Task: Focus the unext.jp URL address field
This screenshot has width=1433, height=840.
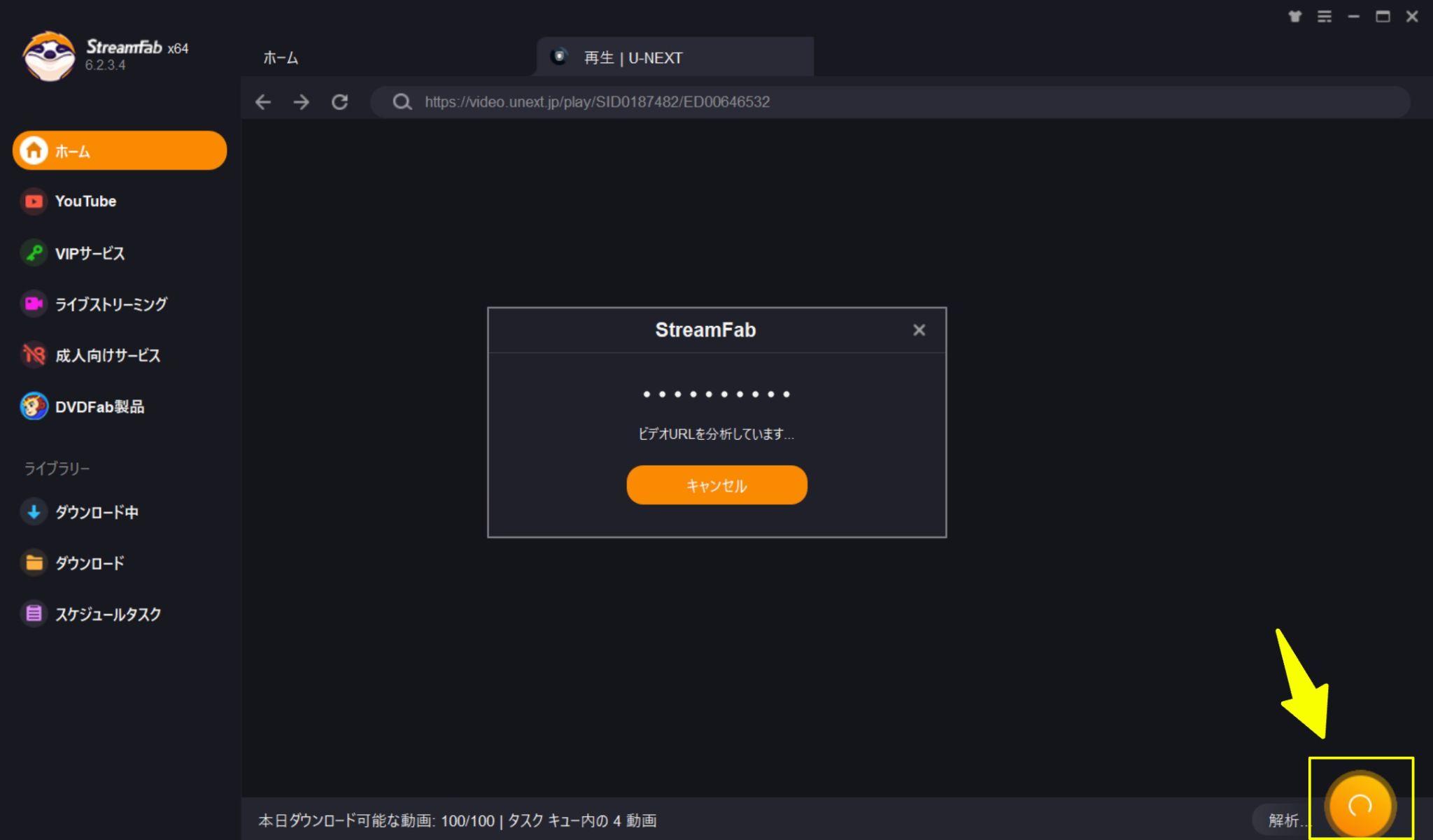Action: point(889,102)
